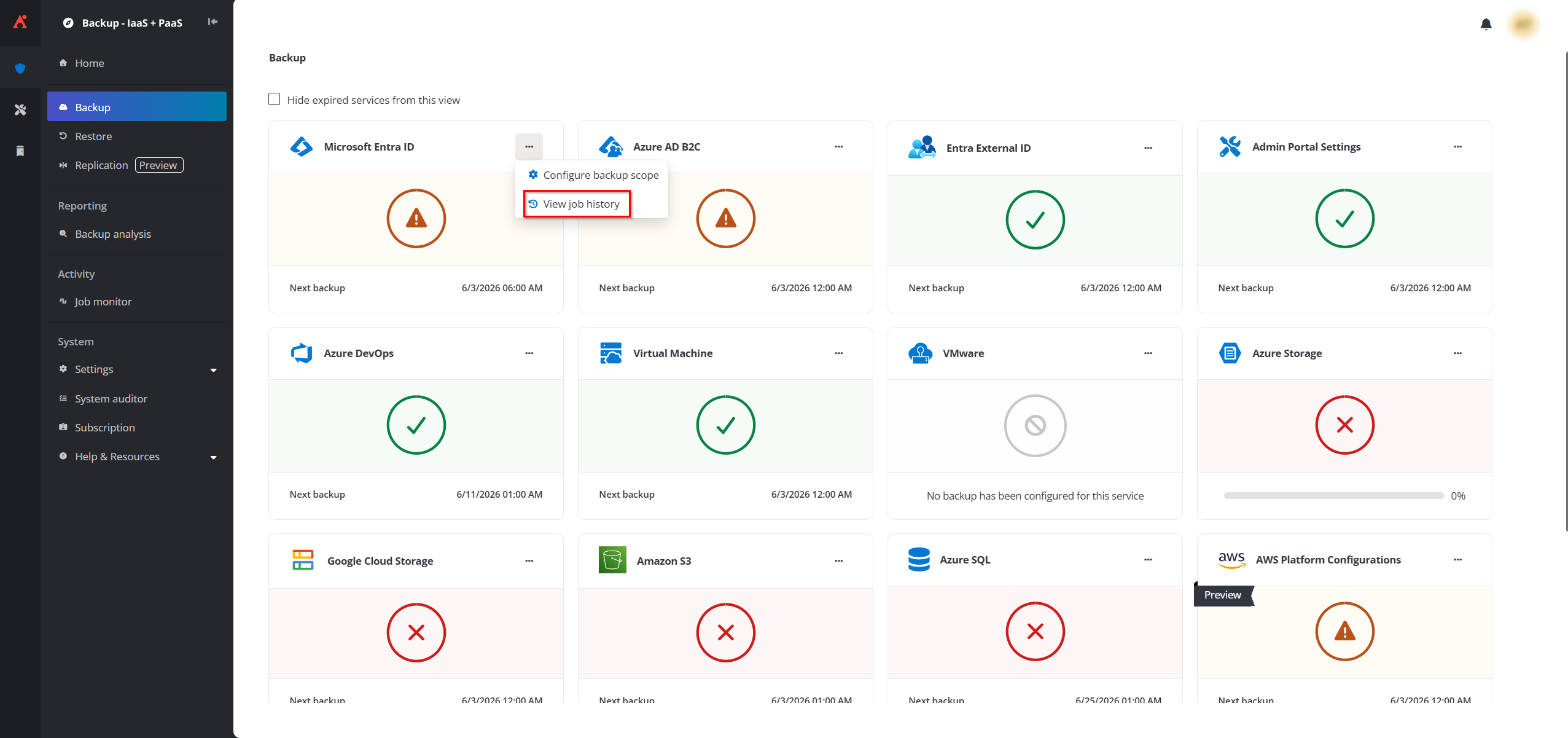Image resolution: width=1568 pixels, height=738 pixels.
Task: Open System auditor
Action: pyautogui.click(x=137, y=399)
